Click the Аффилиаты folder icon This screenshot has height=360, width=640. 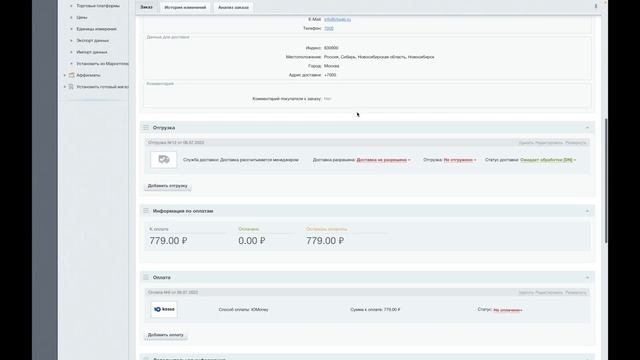coord(71,75)
